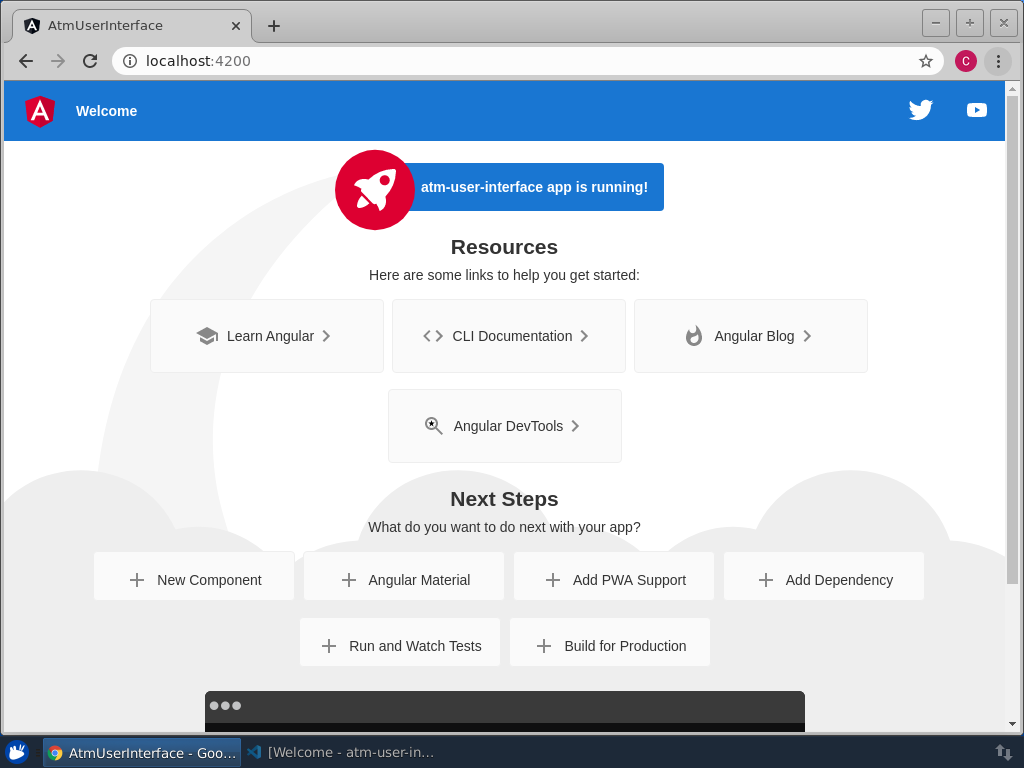Image resolution: width=1024 pixels, height=768 pixels.
Task: Click the graduation cap icon by Learn Angular
Action: [x=207, y=336]
